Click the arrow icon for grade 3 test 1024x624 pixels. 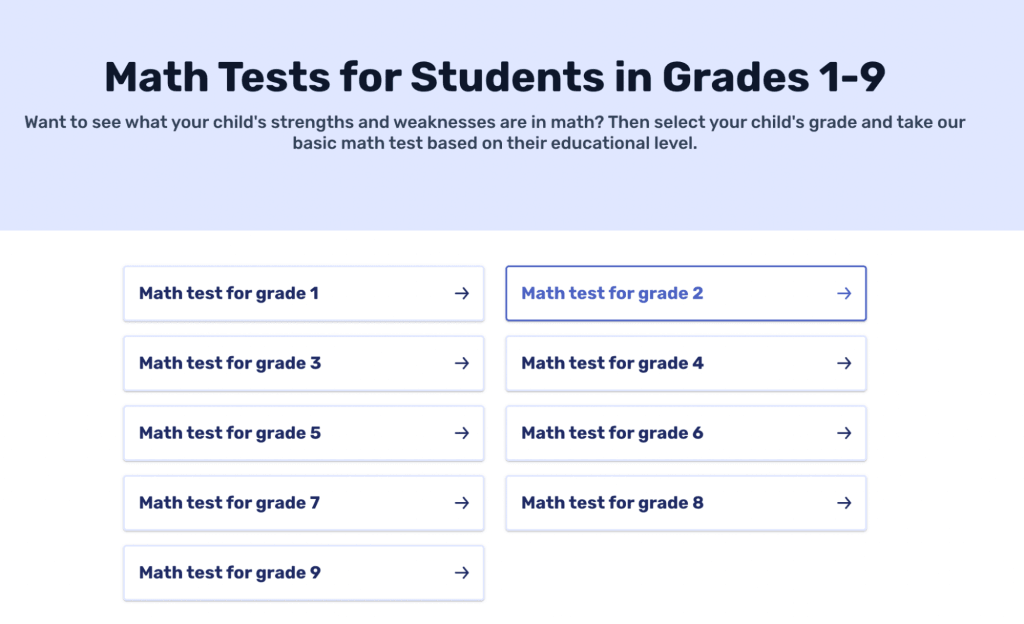(461, 363)
